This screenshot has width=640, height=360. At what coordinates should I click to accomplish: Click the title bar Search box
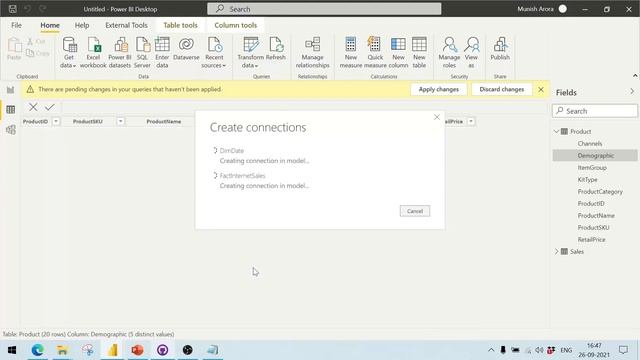click(x=324, y=9)
